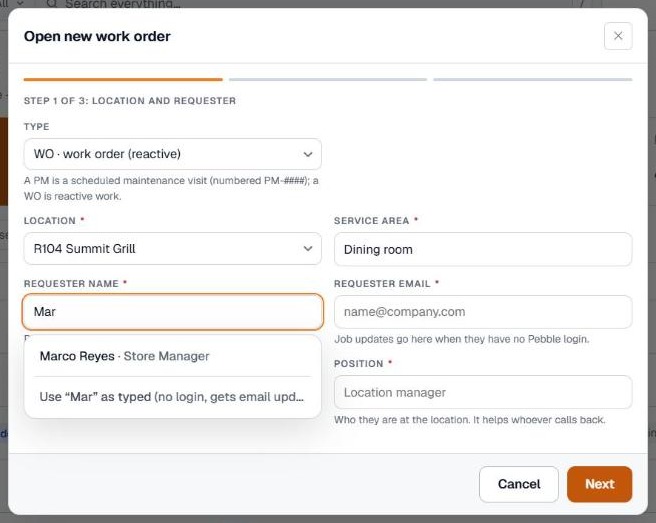Click Next to proceed to step 2
The image size is (656, 523).
pyautogui.click(x=600, y=484)
